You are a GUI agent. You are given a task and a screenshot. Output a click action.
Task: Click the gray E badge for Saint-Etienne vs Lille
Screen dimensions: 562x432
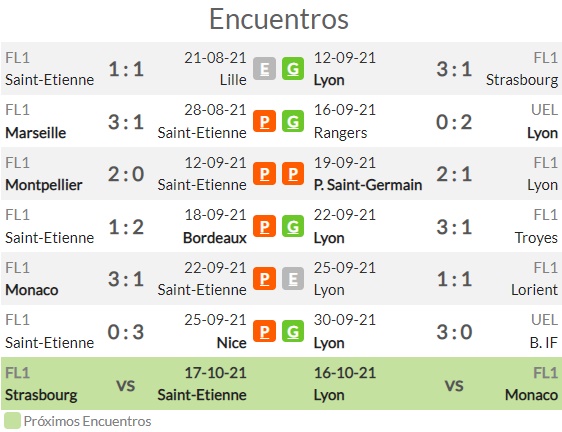coord(264,68)
